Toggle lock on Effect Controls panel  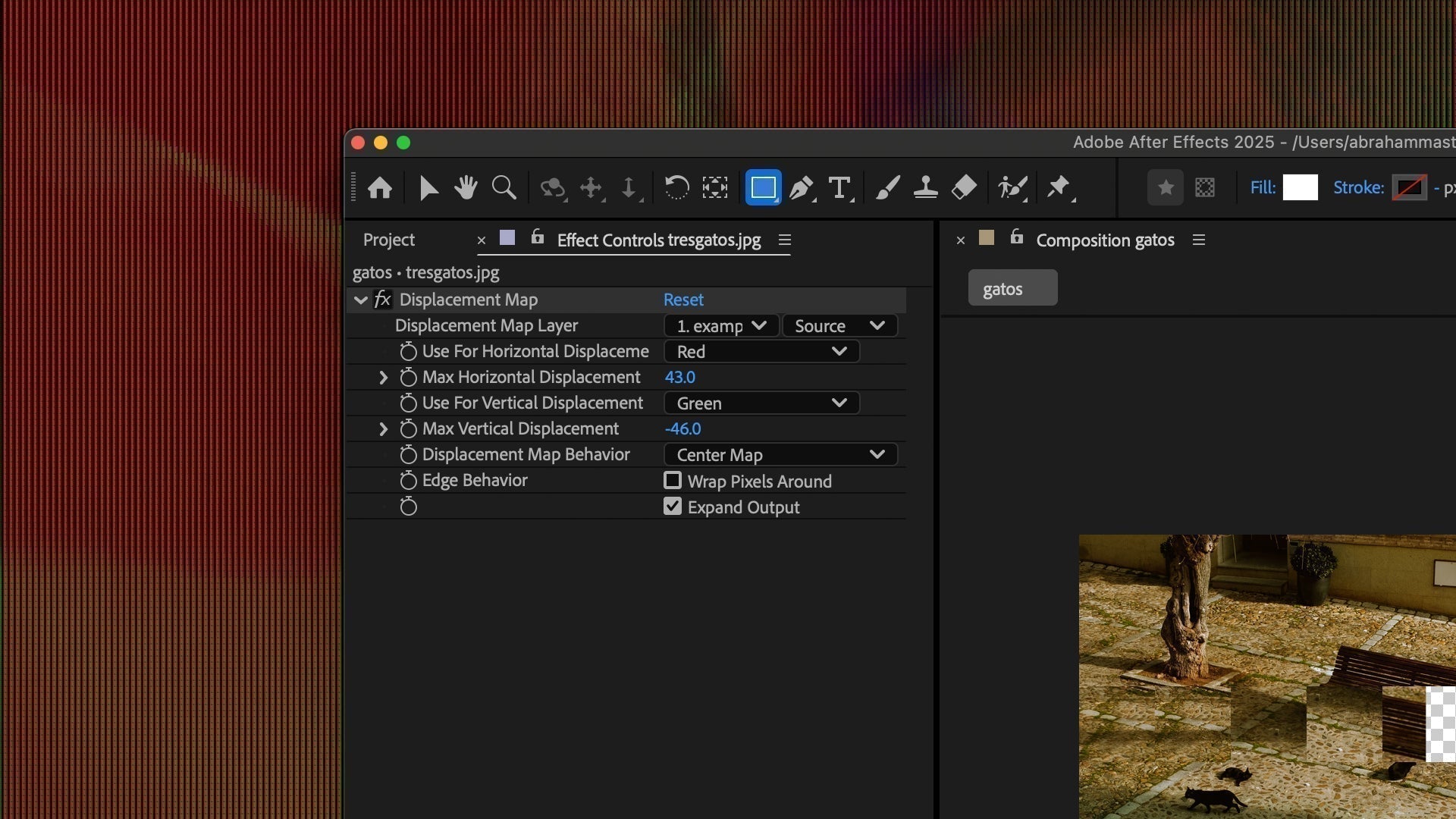click(x=538, y=237)
